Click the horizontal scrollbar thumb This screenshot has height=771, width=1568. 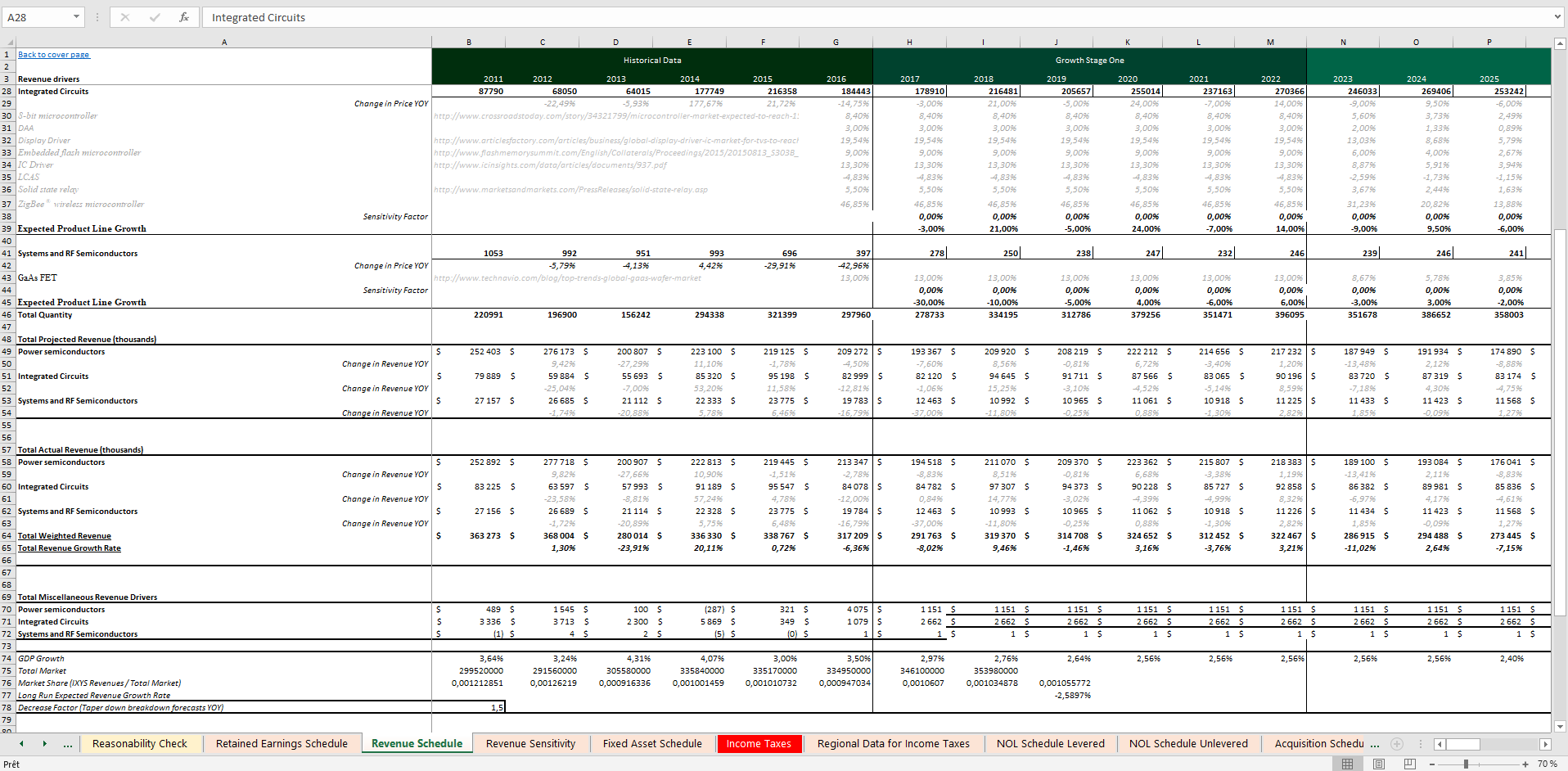tap(1462, 744)
